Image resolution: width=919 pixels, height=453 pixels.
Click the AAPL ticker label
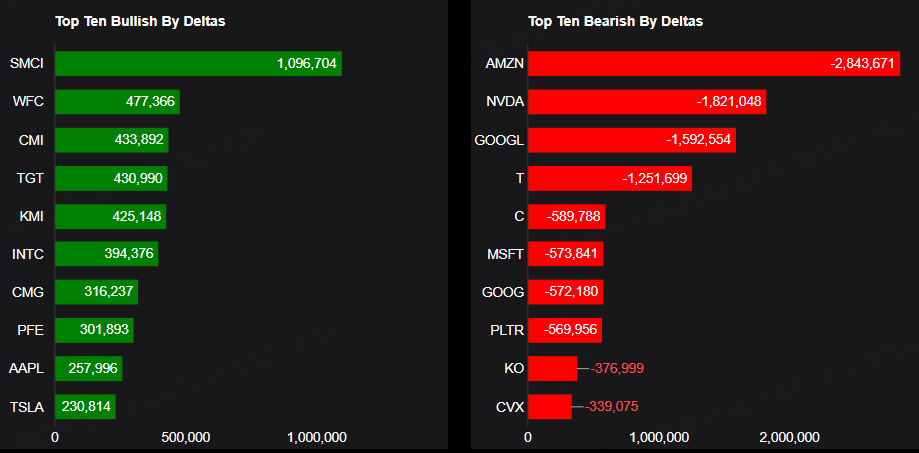coord(26,367)
